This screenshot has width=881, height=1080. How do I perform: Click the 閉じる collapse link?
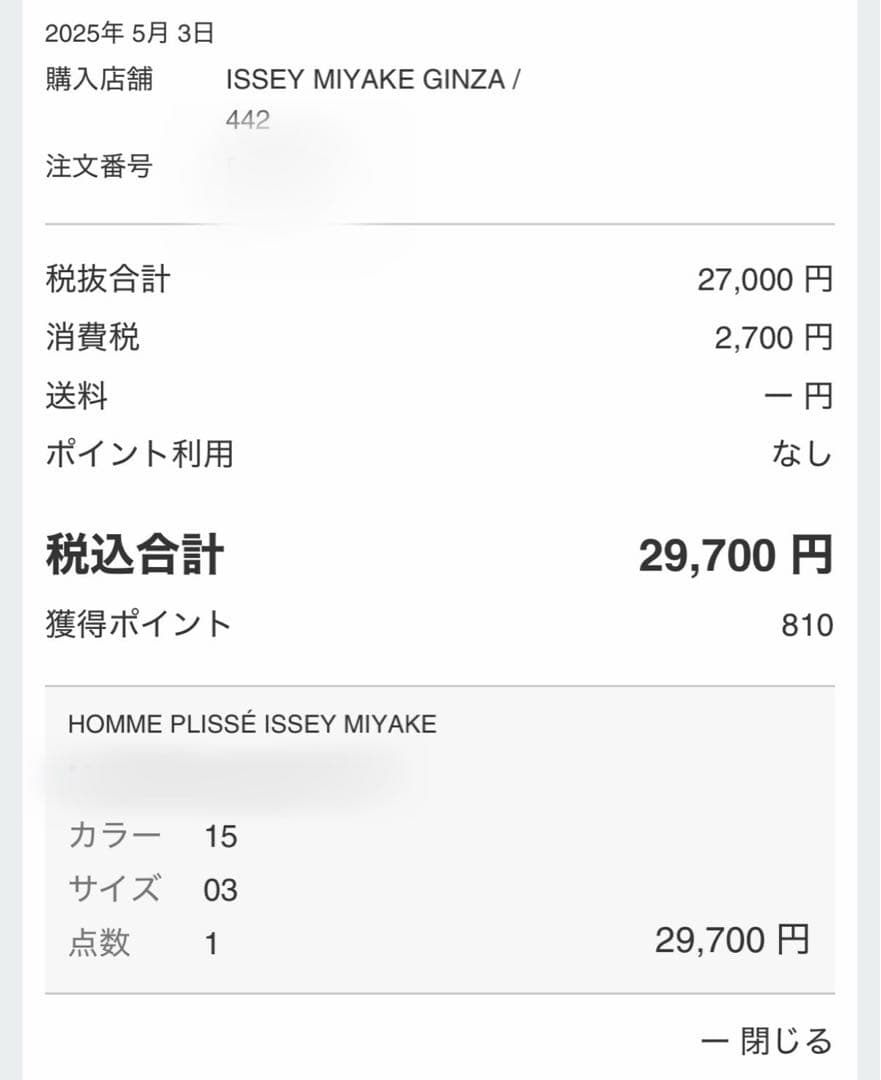785,1041
